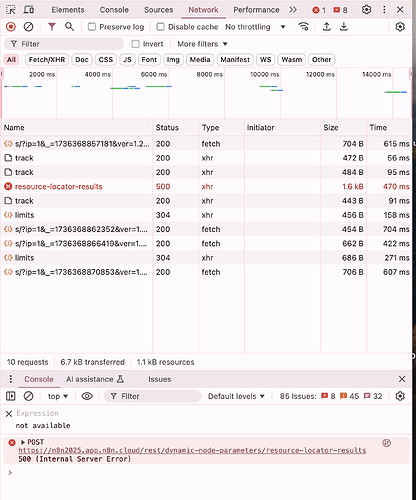416x500 pixels.
Task: Sort requests by Size column header
Action: [x=343, y=128]
